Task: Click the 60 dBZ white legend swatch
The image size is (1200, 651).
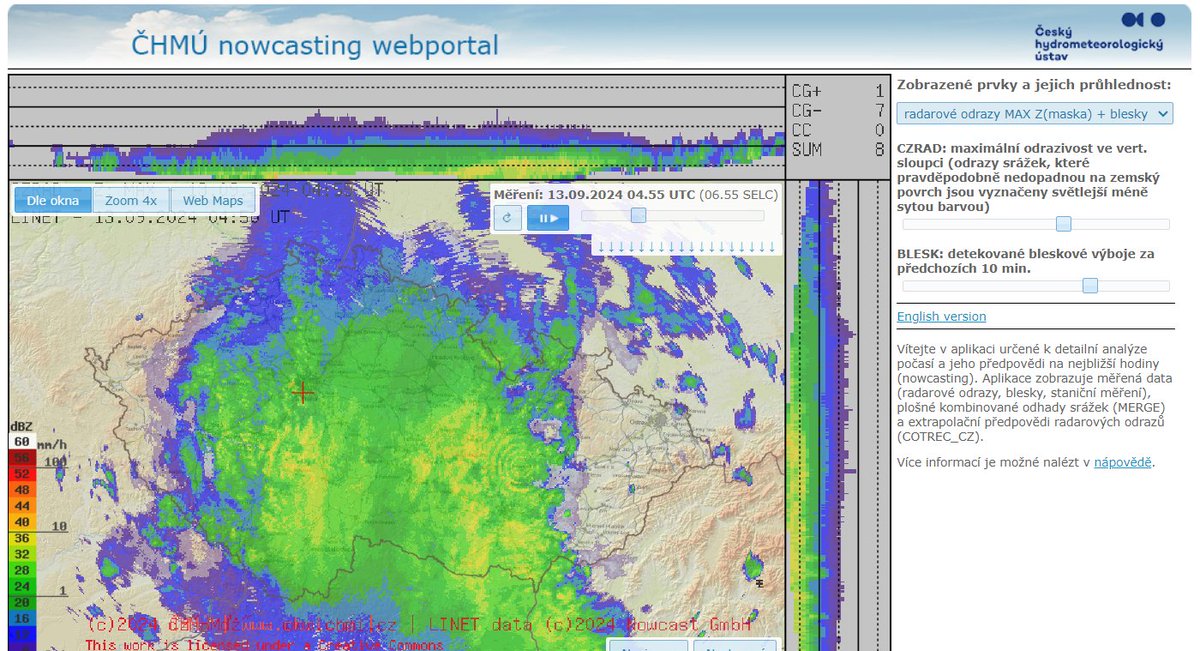Action: pos(21,441)
